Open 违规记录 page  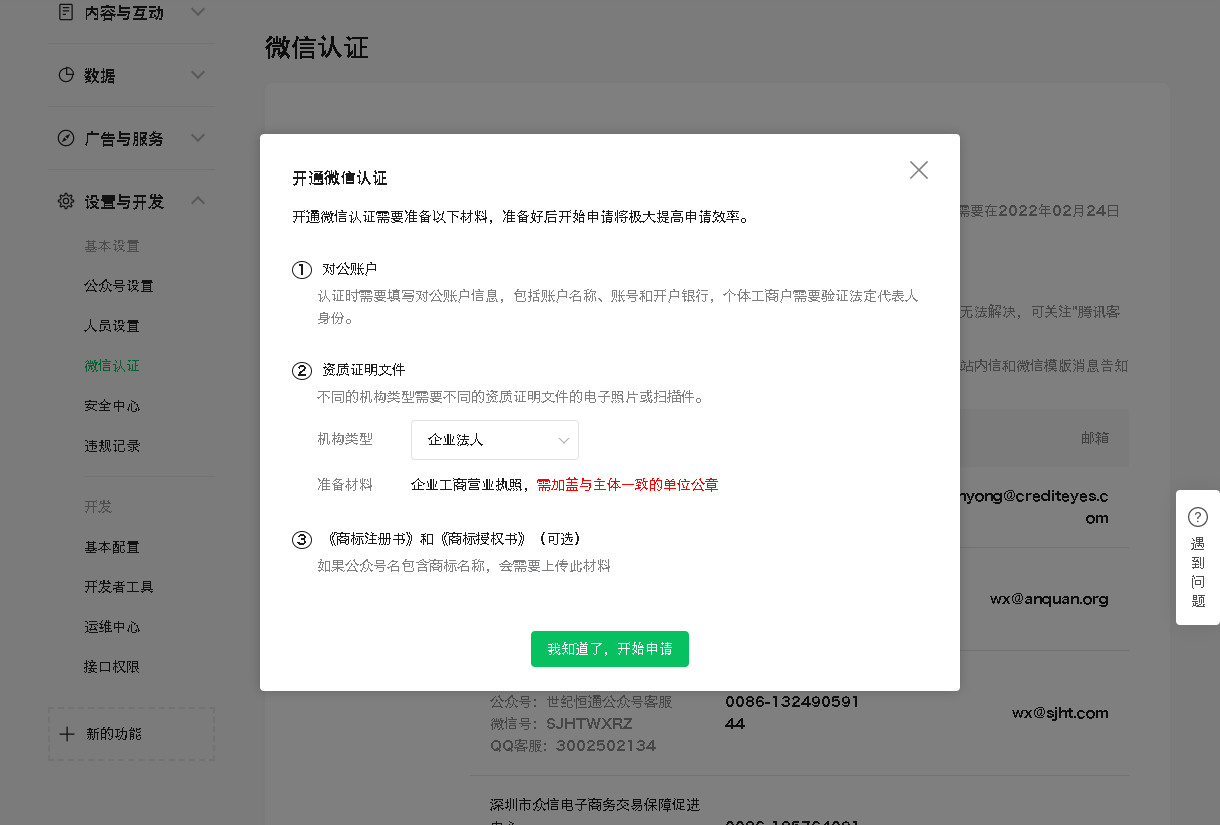(112, 446)
